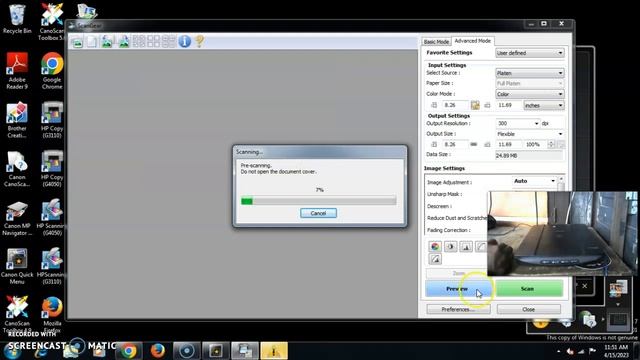
Task: Open the Output Resolution 300 dropdown
Action: pos(518,123)
